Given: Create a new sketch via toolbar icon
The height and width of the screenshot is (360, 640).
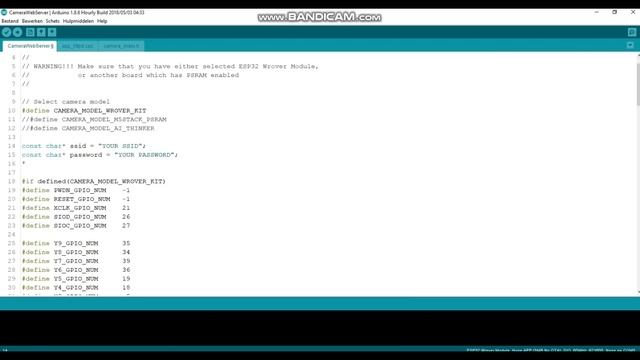Looking at the screenshot, I should pos(30,32).
